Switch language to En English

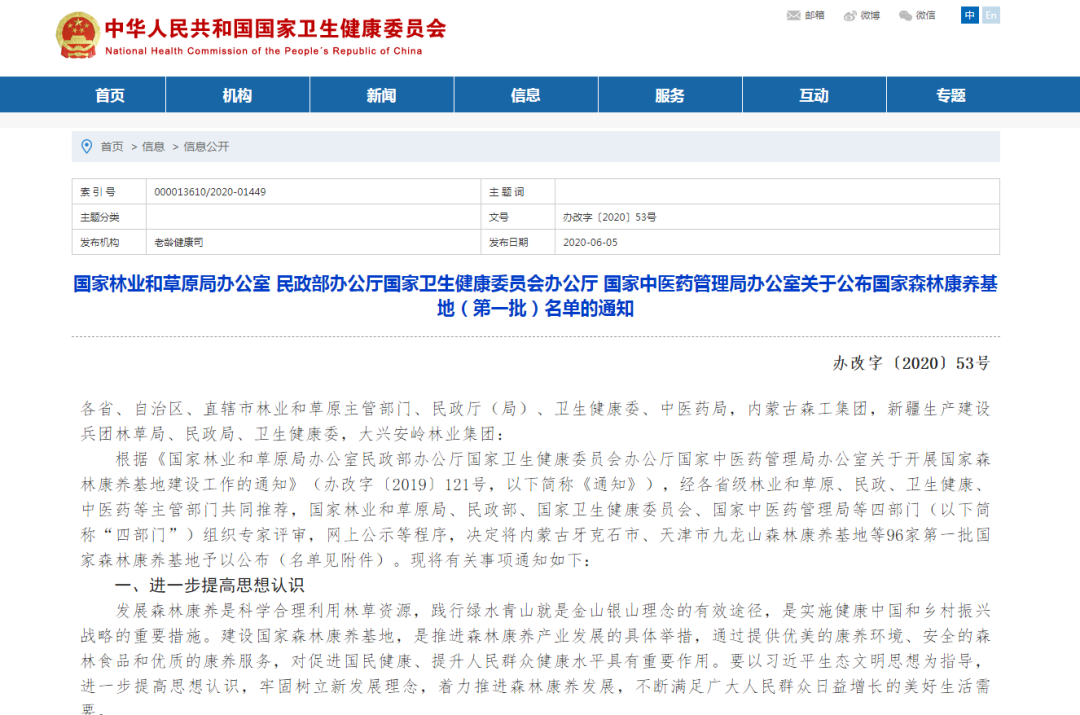(991, 15)
